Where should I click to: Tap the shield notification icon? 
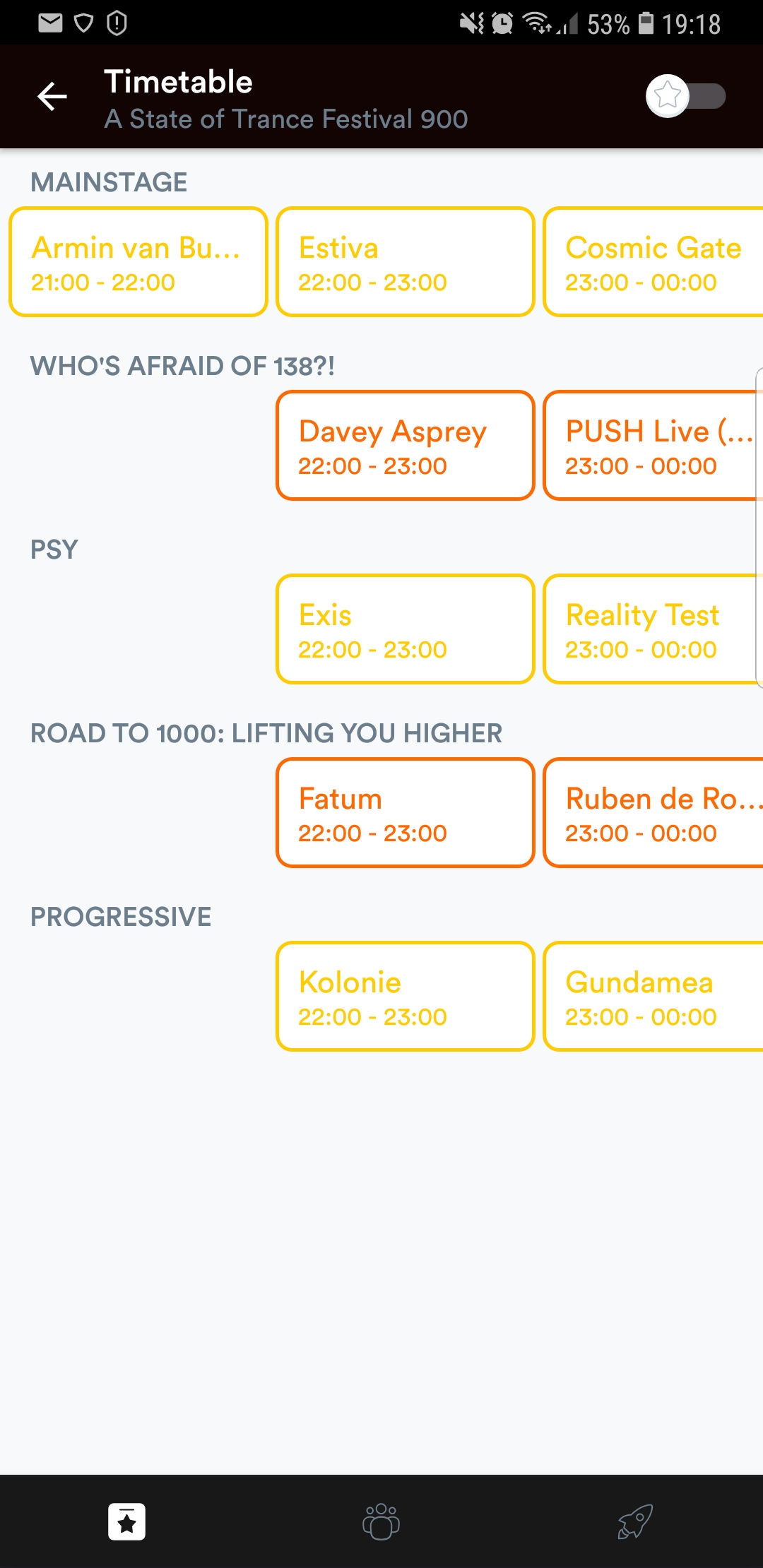[83, 23]
